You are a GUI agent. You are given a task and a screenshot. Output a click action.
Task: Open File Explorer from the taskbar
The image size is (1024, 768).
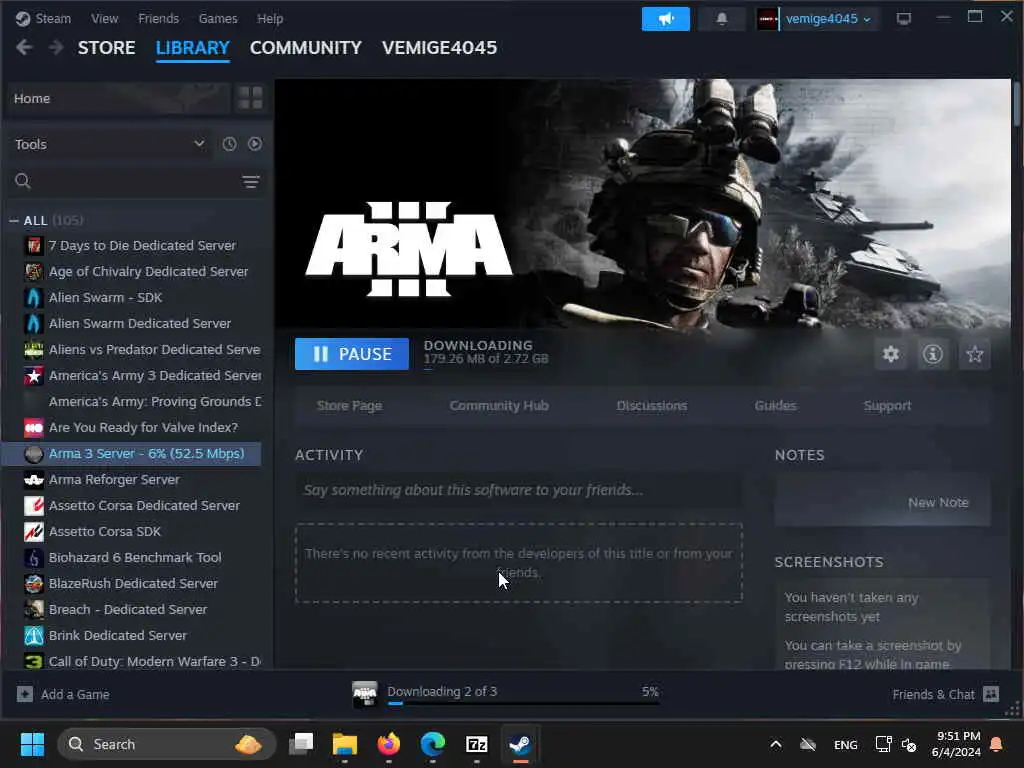345,744
